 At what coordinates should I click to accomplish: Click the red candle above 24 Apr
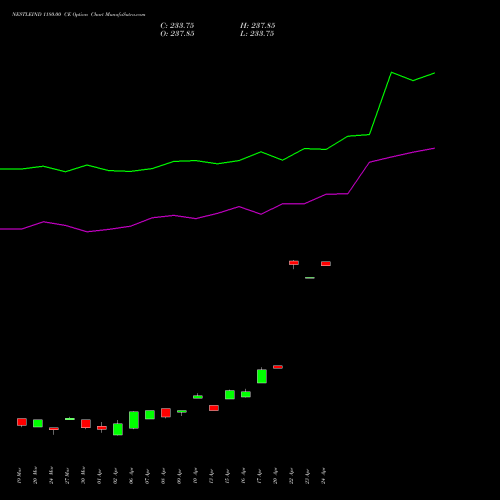click(326, 264)
